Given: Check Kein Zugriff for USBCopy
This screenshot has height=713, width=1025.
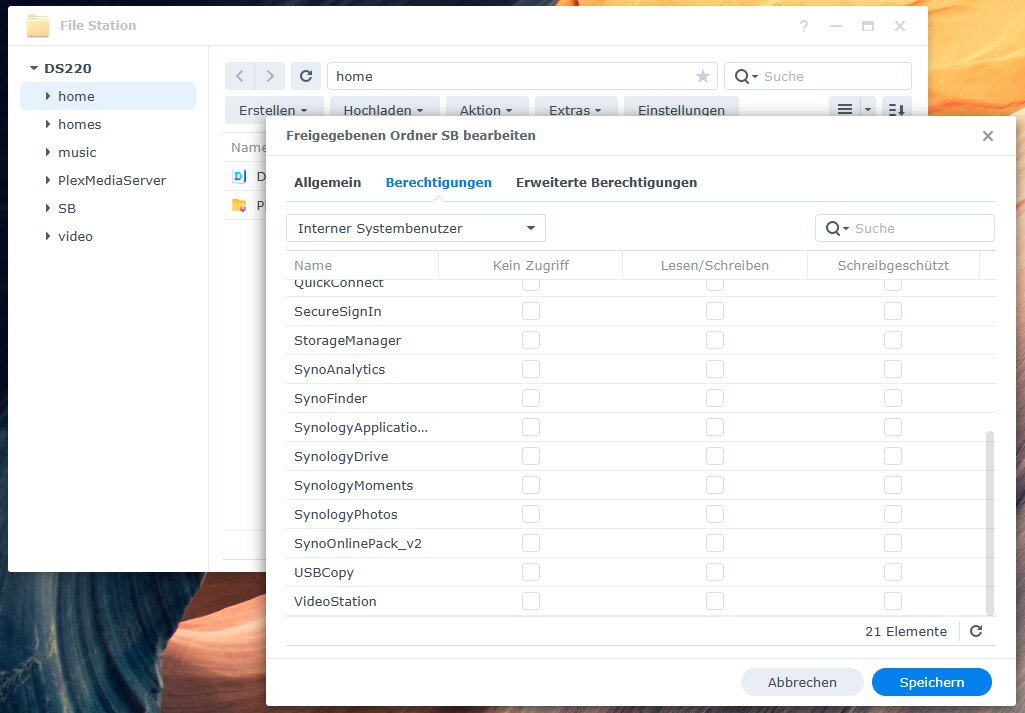Looking at the screenshot, I should click(531, 572).
